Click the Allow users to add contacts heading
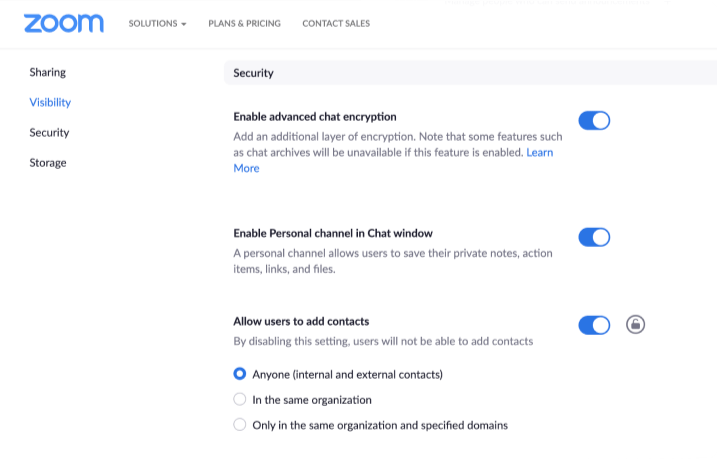This screenshot has height=459, width=717. pos(301,321)
